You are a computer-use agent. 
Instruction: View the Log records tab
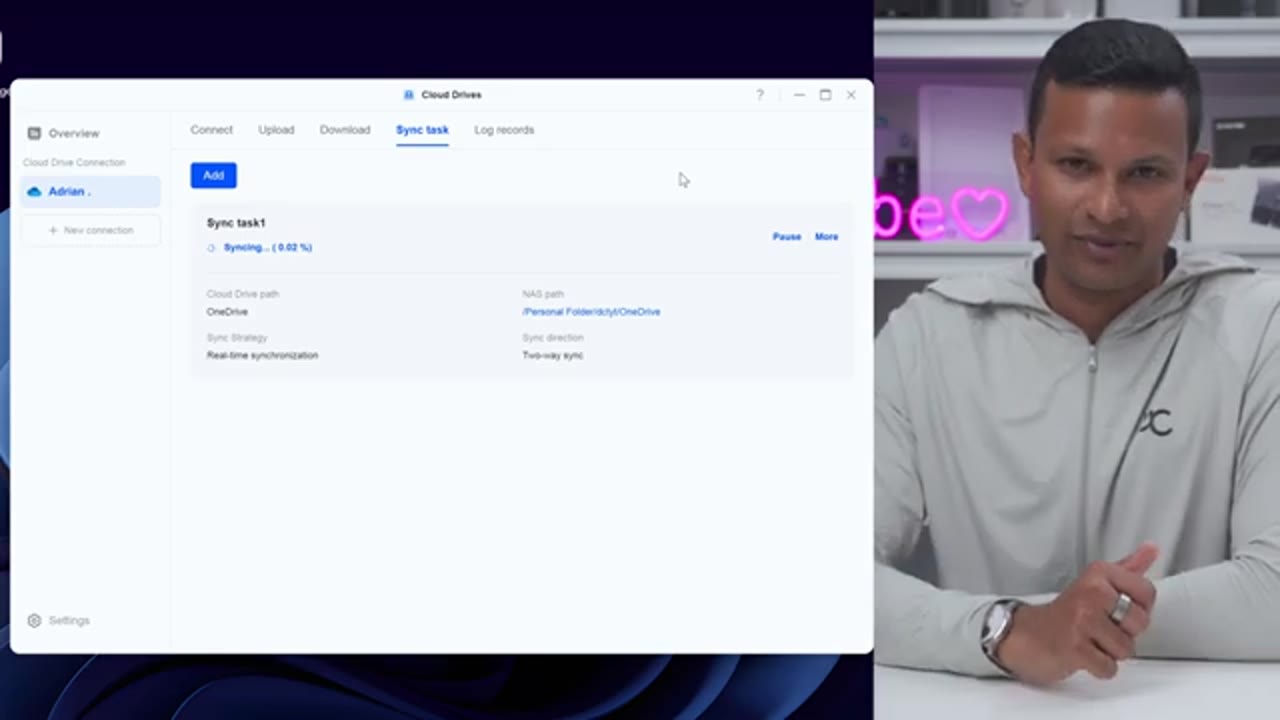tap(504, 129)
